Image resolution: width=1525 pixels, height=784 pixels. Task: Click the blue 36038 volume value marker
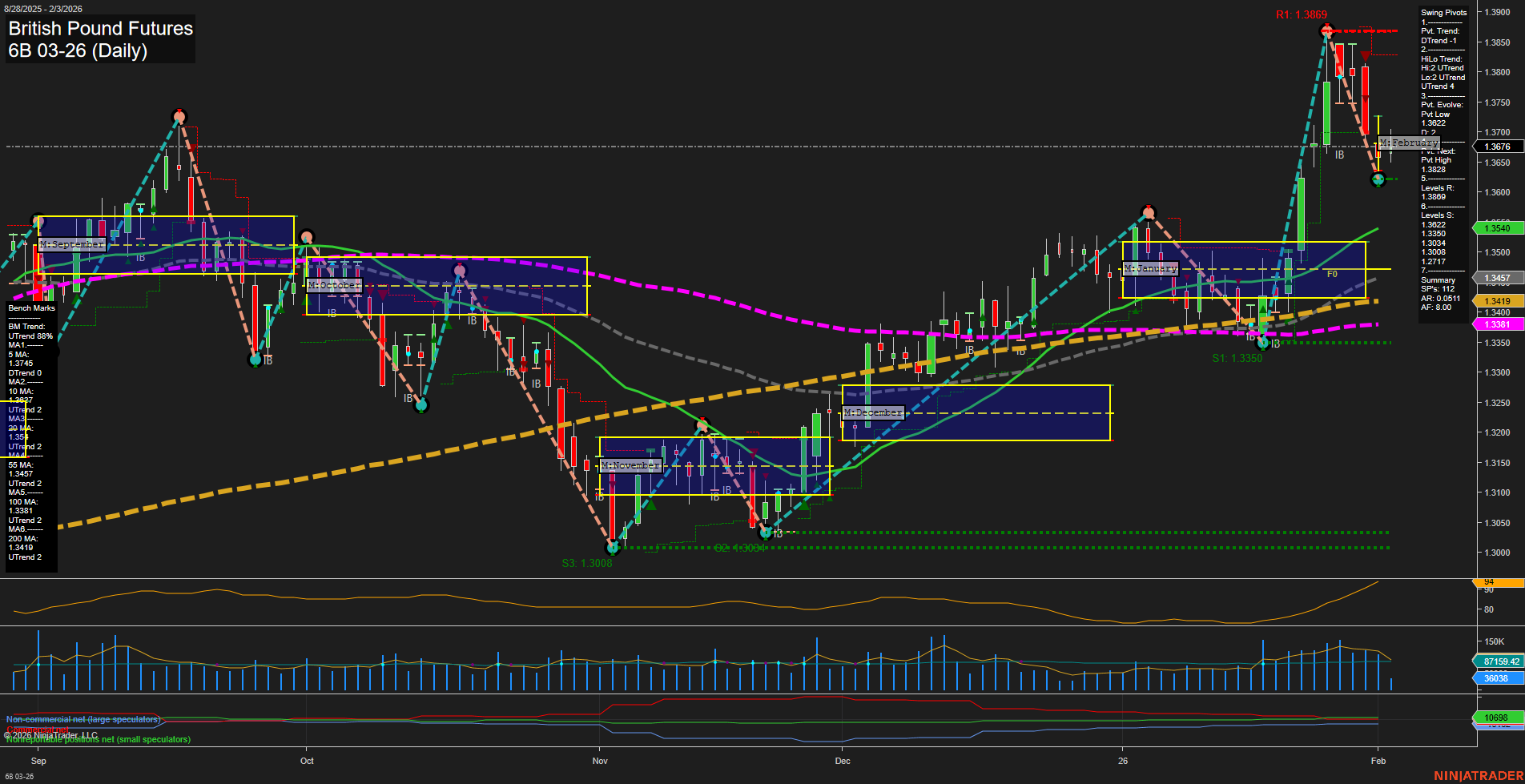(x=1495, y=677)
